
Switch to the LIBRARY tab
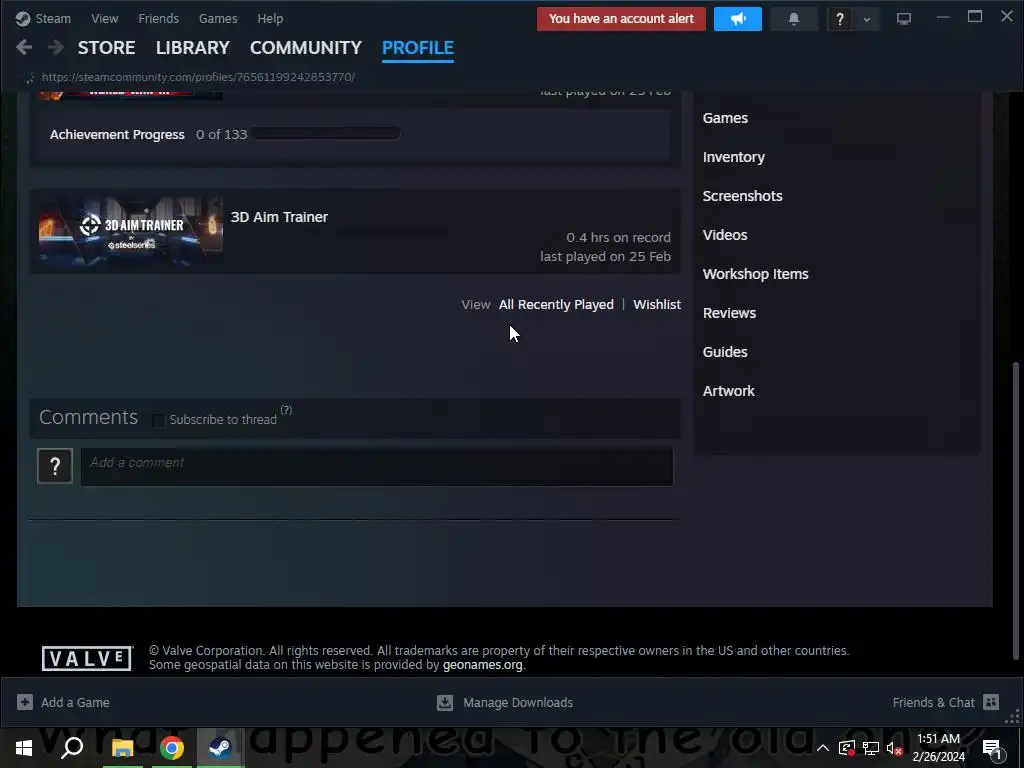pyautogui.click(x=193, y=48)
